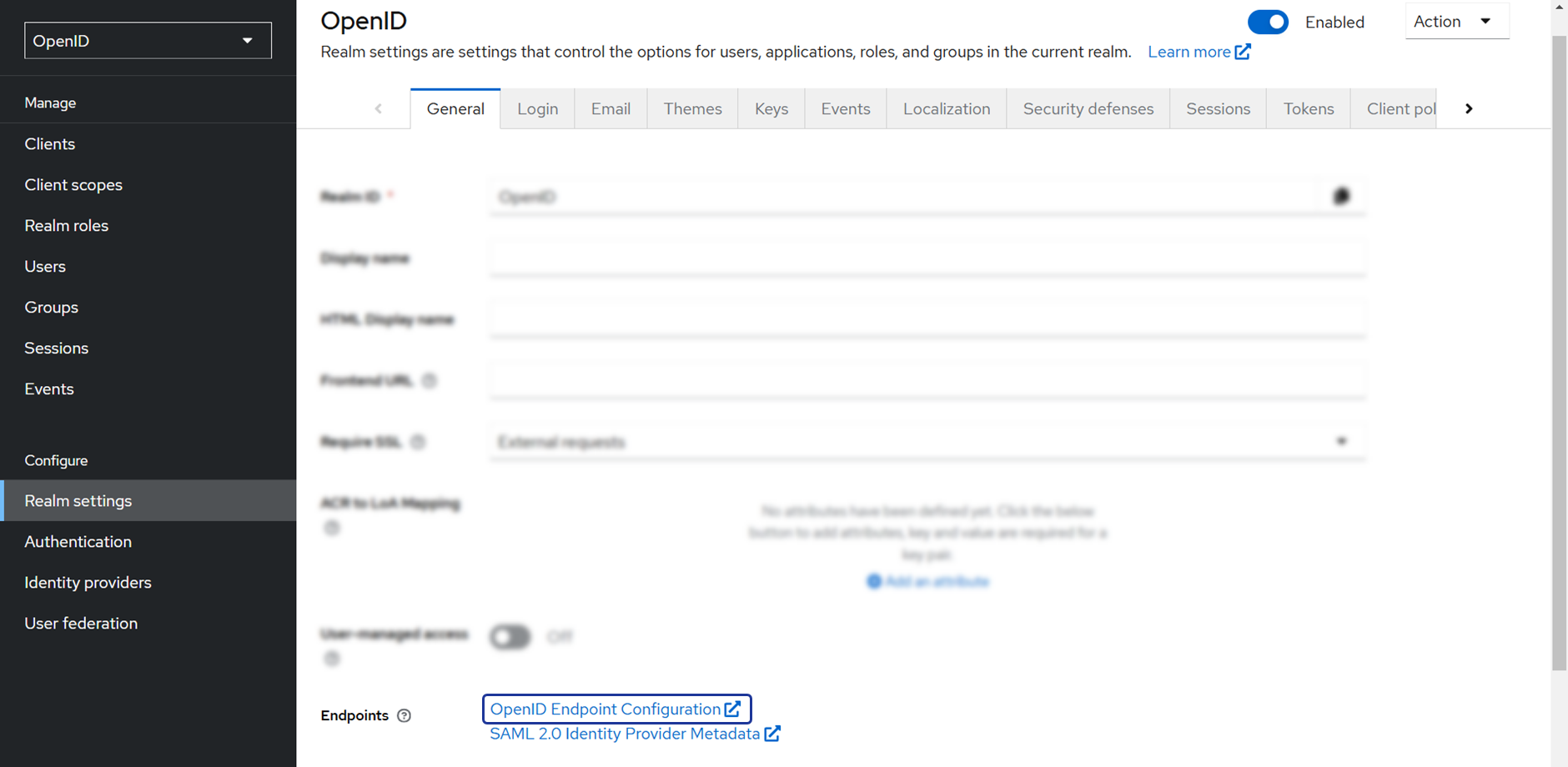
Task: Switch to the Sessions tab
Action: pyautogui.click(x=1219, y=108)
